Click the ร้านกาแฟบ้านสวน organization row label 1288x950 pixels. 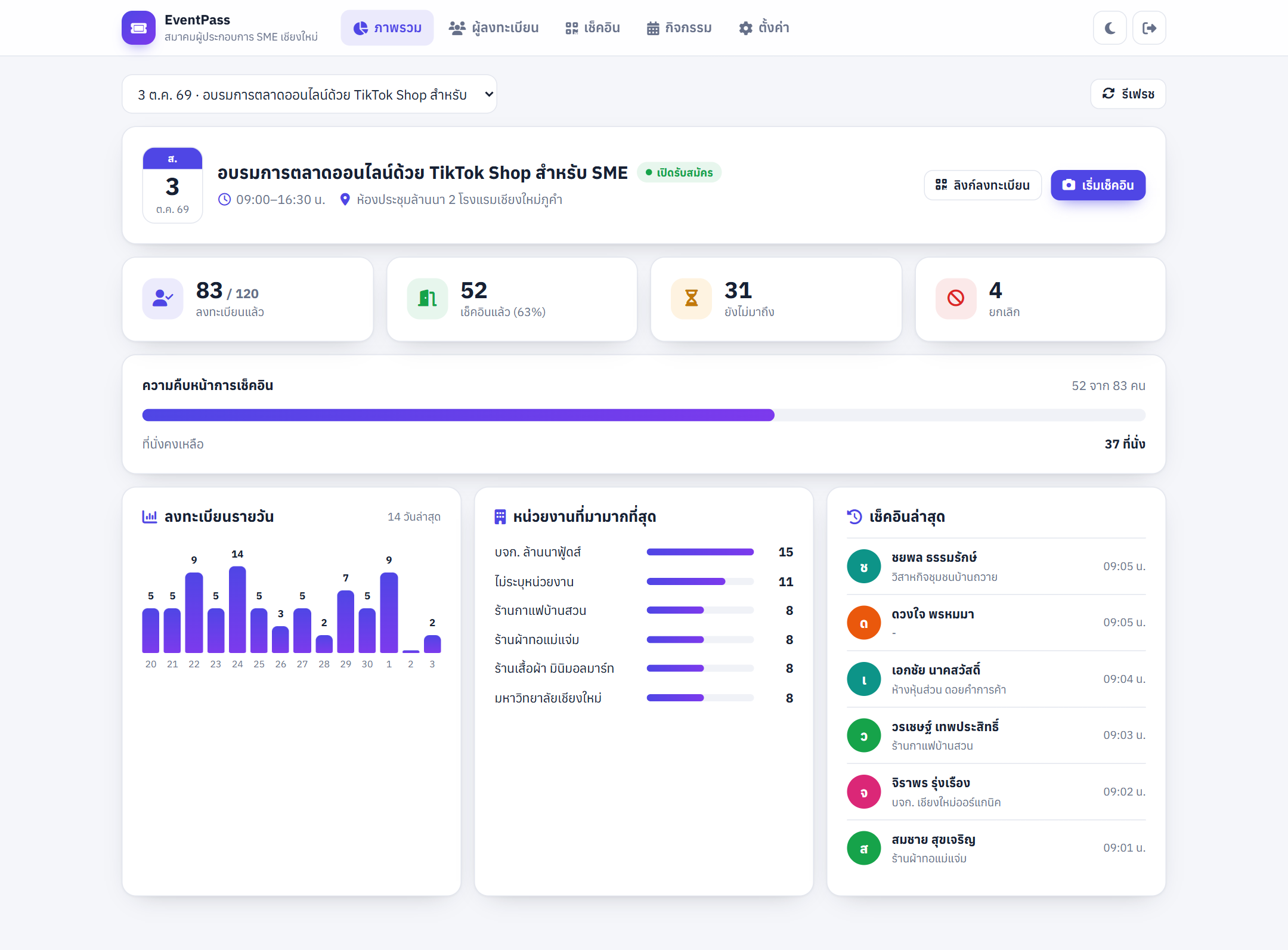pyautogui.click(x=540, y=611)
